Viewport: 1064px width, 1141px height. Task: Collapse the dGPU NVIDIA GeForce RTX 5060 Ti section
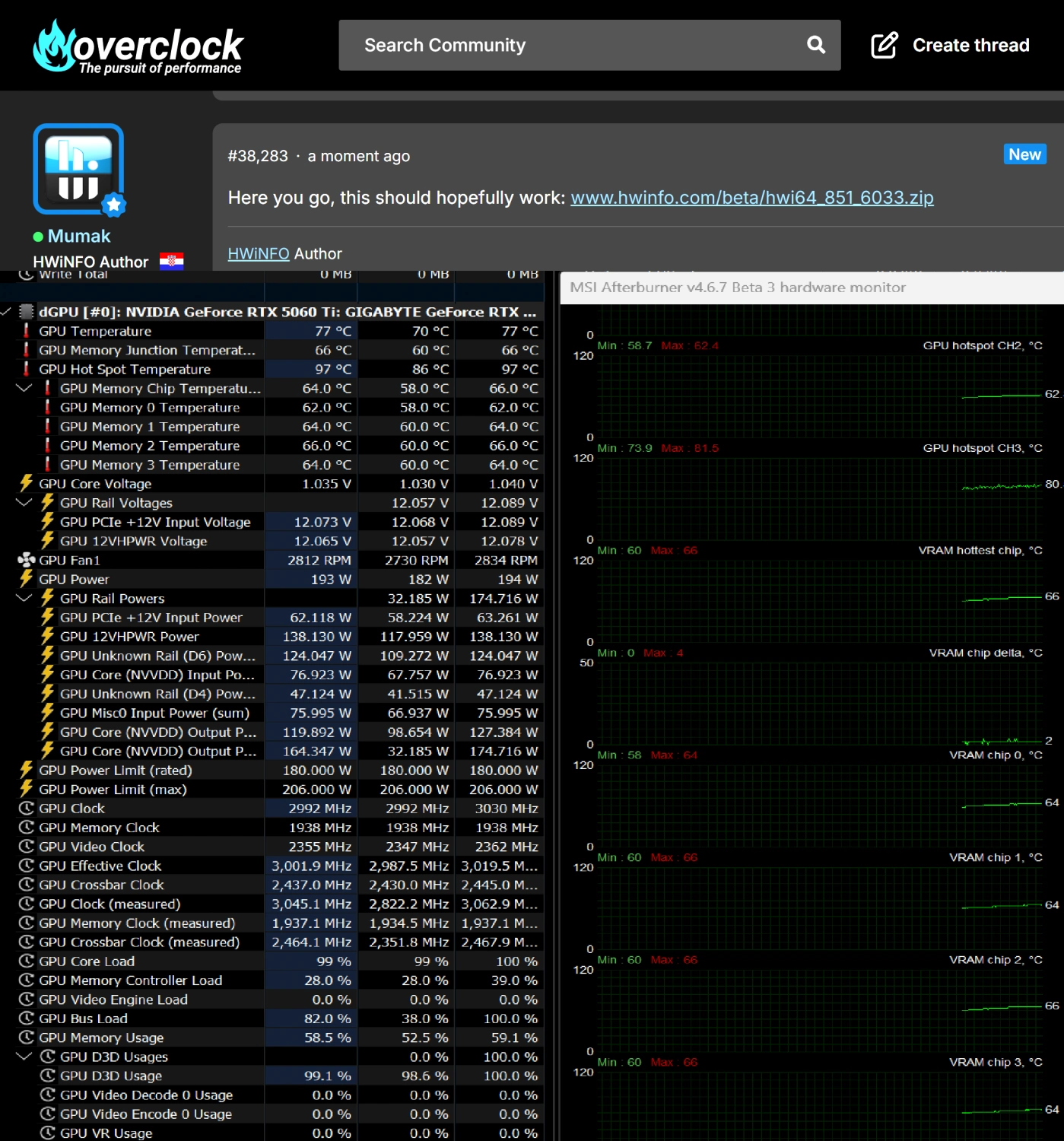pos(6,312)
